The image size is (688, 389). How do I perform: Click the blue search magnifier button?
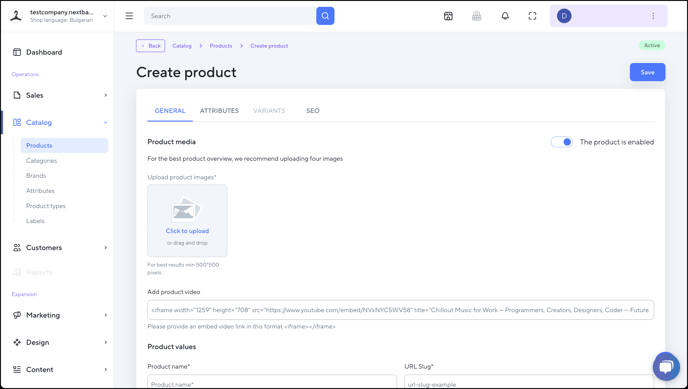pos(325,16)
